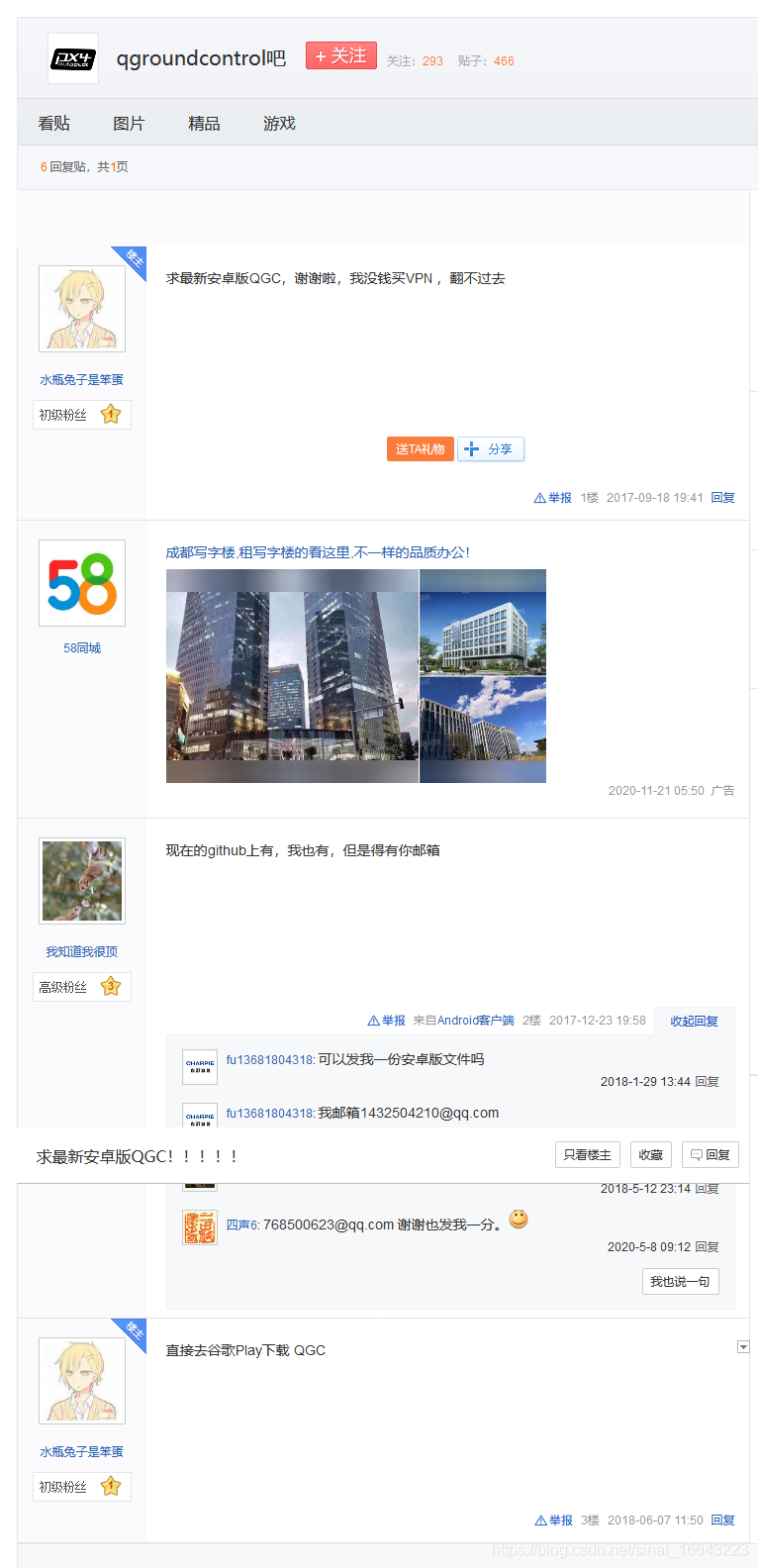The width and height of the screenshot is (758, 1568).
Task: Switch to the 图片 tab
Action: [129, 123]
